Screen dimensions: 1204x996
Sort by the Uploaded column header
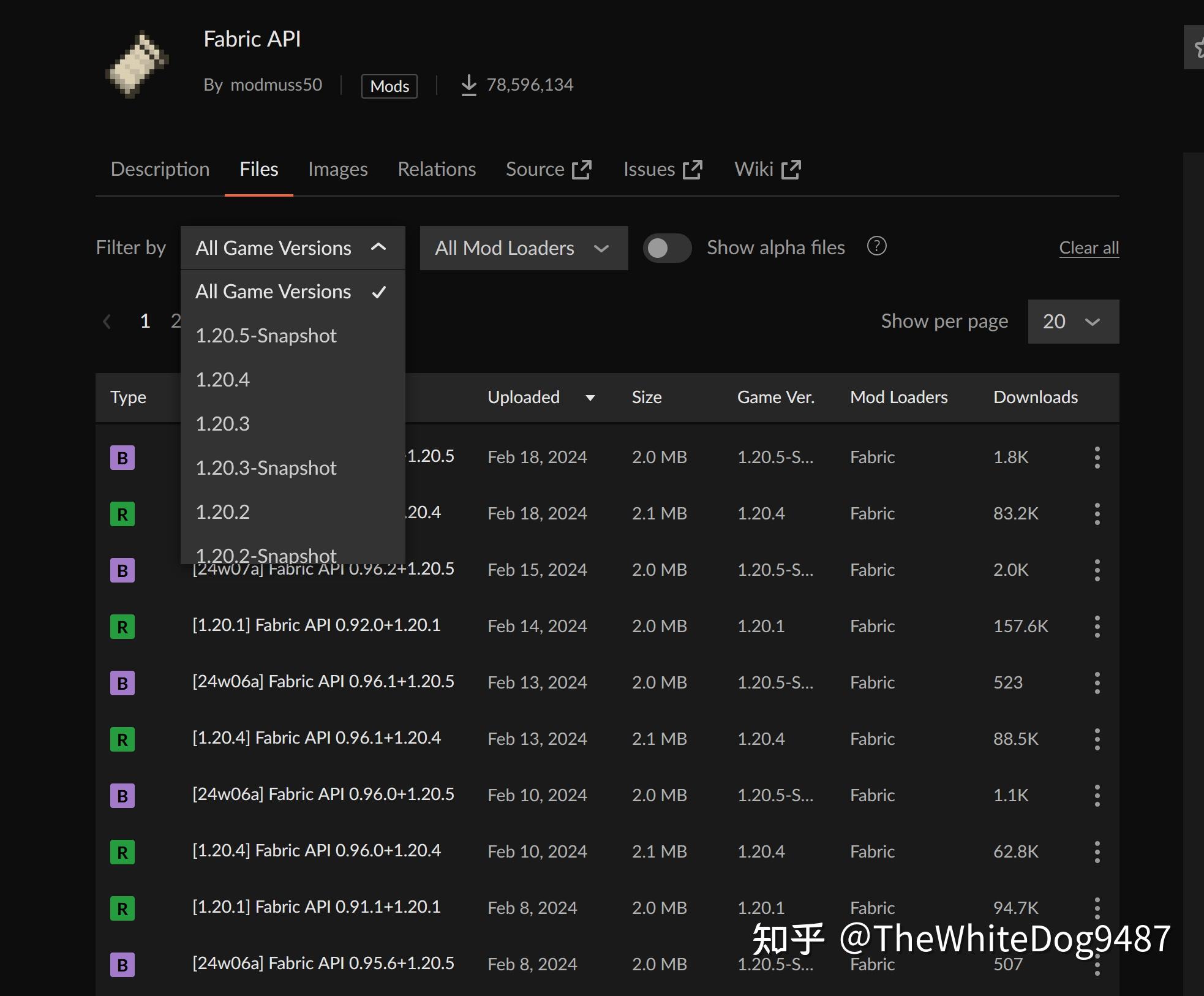coord(524,398)
